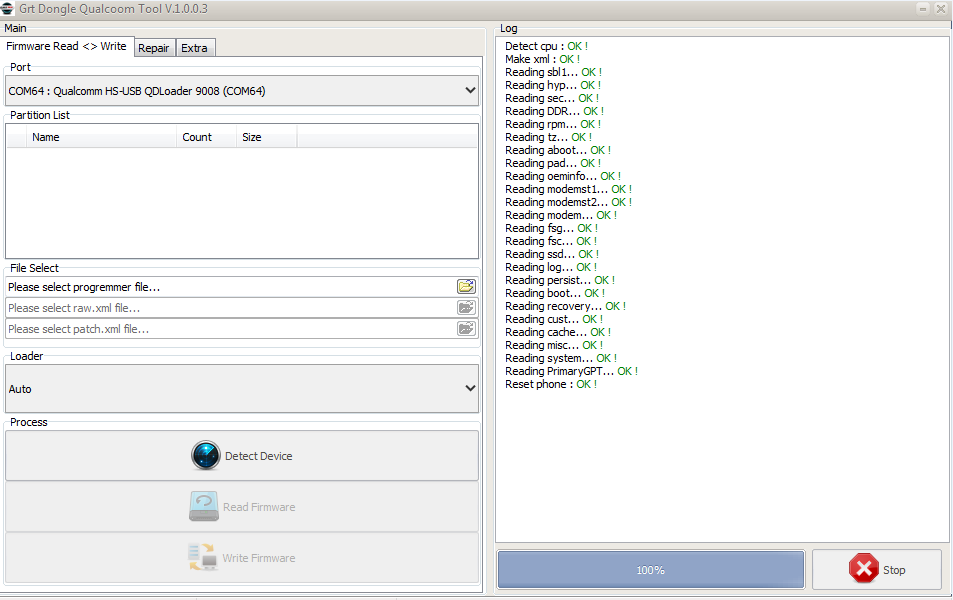Click the Detect Device radar icon
This screenshot has height=600, width=953.
(205, 455)
